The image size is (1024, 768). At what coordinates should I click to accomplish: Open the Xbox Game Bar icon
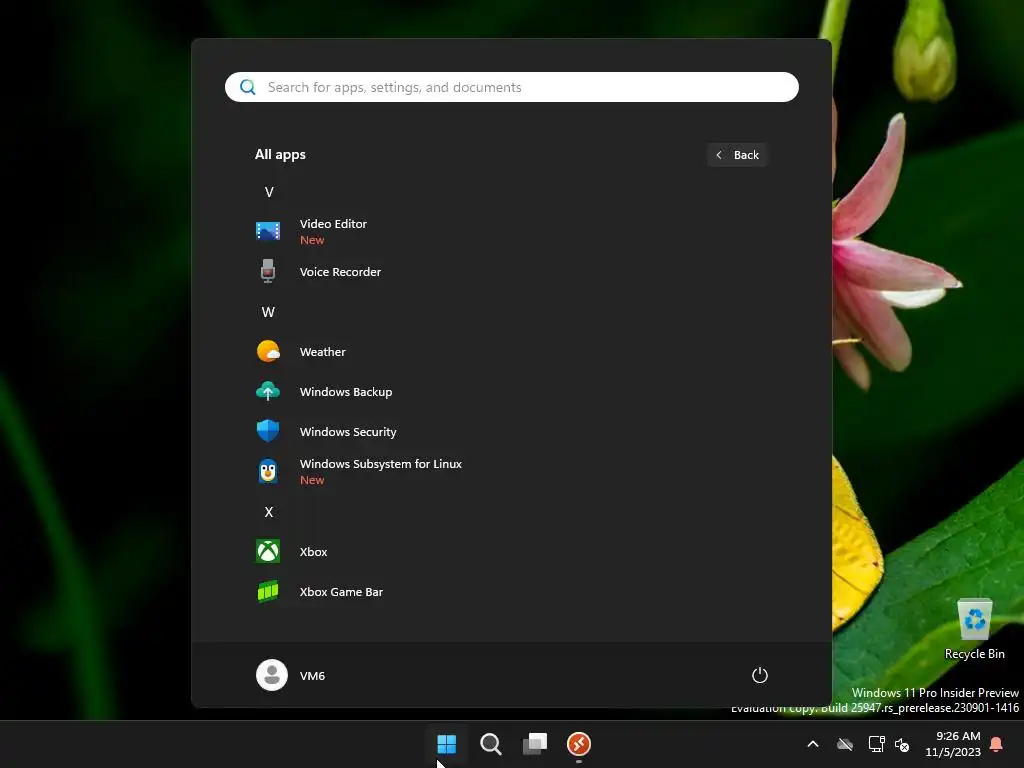268,591
